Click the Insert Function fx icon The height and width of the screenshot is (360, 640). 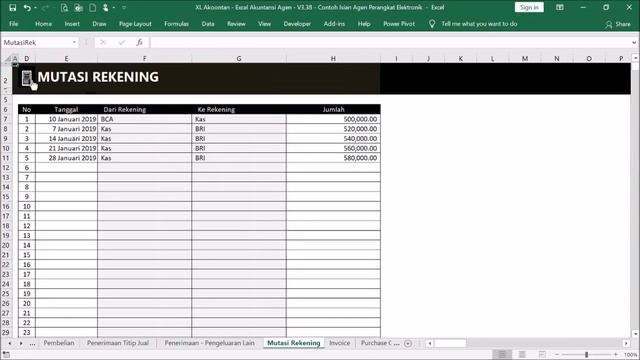[140, 42]
